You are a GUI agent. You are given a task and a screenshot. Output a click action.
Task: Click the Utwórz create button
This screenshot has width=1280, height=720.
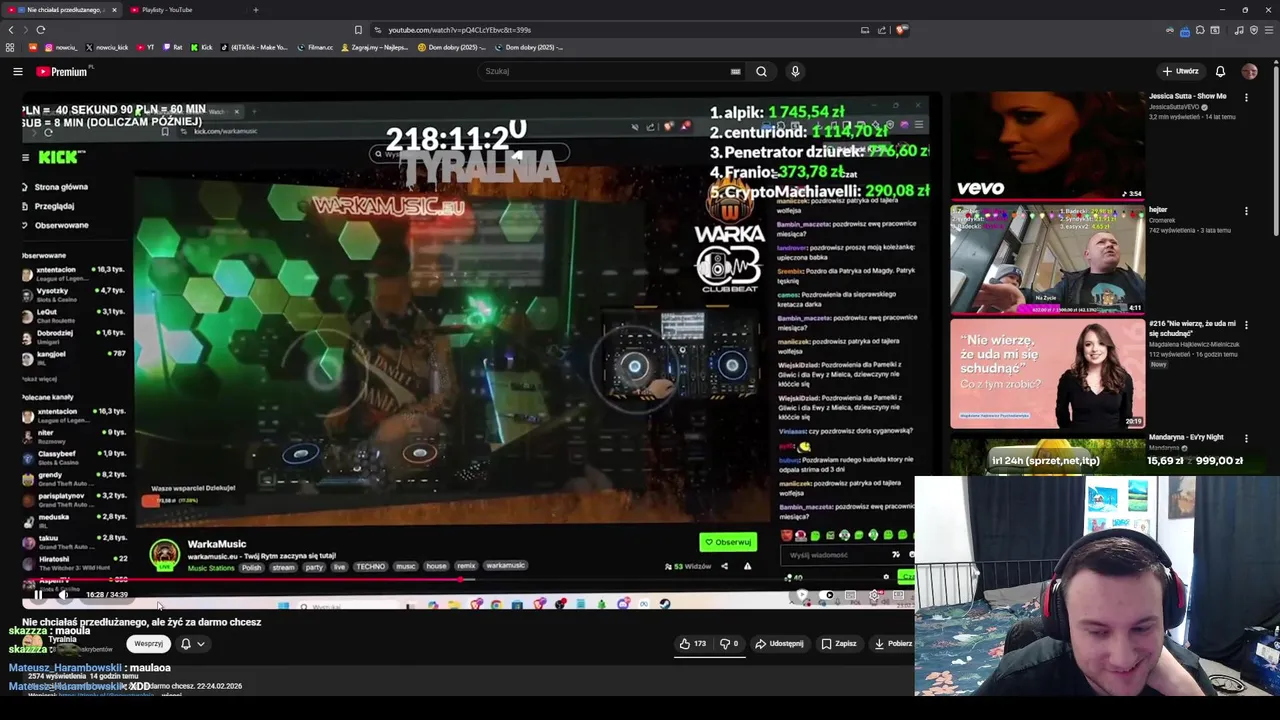[x=1180, y=71]
